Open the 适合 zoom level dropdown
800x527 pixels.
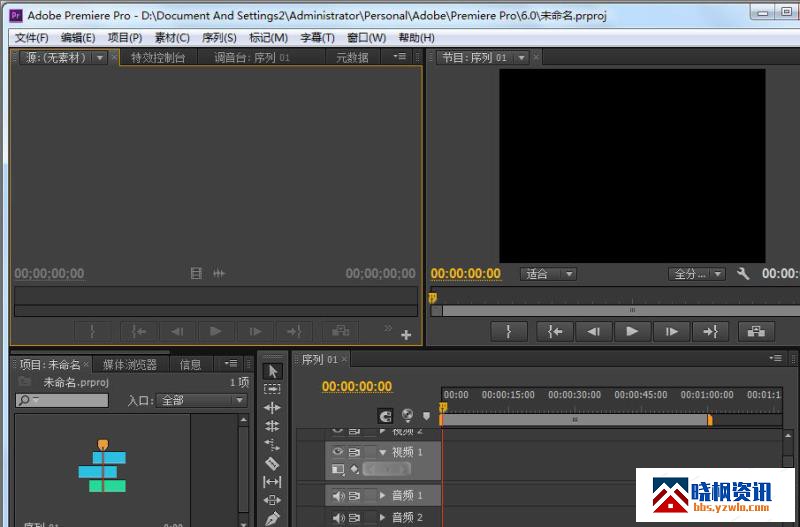click(548, 274)
